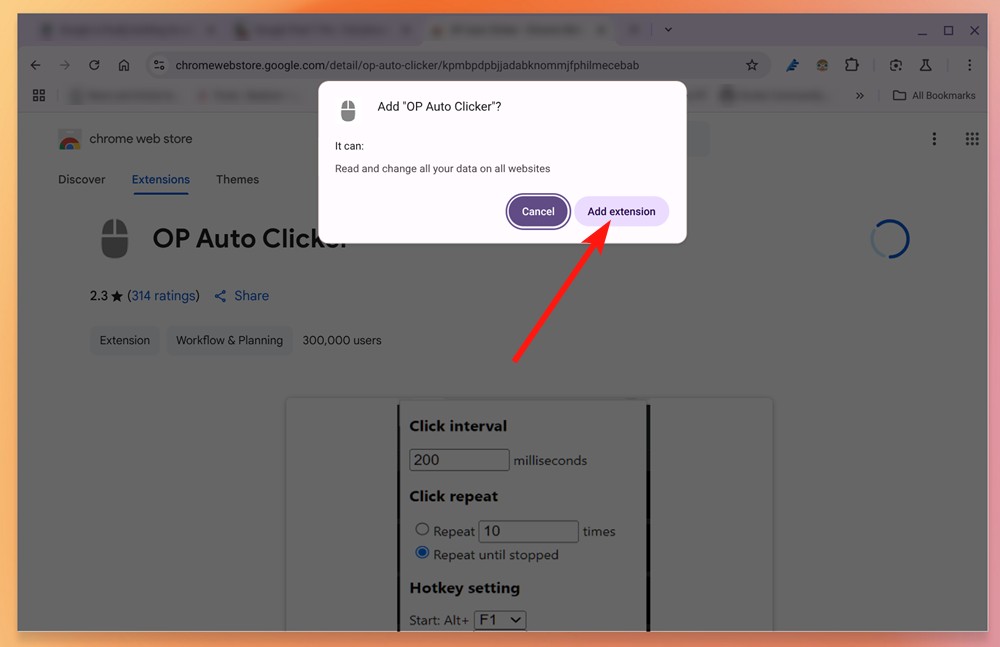Viewport: 1000px width, 647px height.
Task: Click the 200 milliseconds interval input field
Action: coord(458,460)
